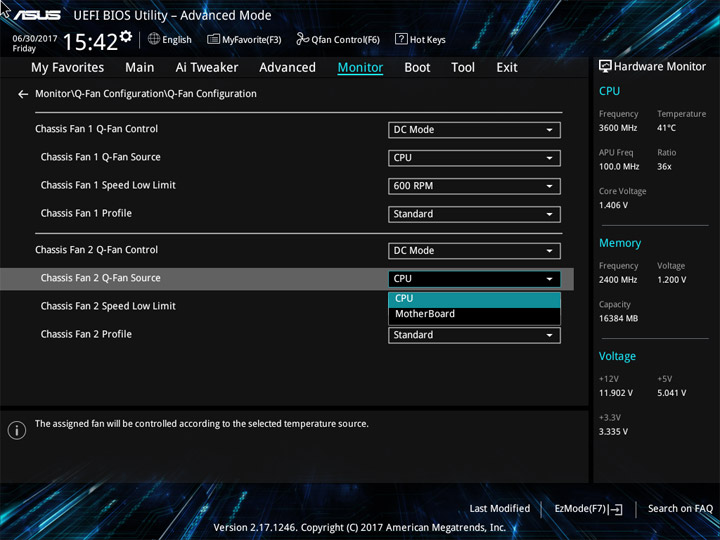Click the 06/30/2017 date text
The width and height of the screenshot is (720, 540).
pyautogui.click(x=35, y=39)
